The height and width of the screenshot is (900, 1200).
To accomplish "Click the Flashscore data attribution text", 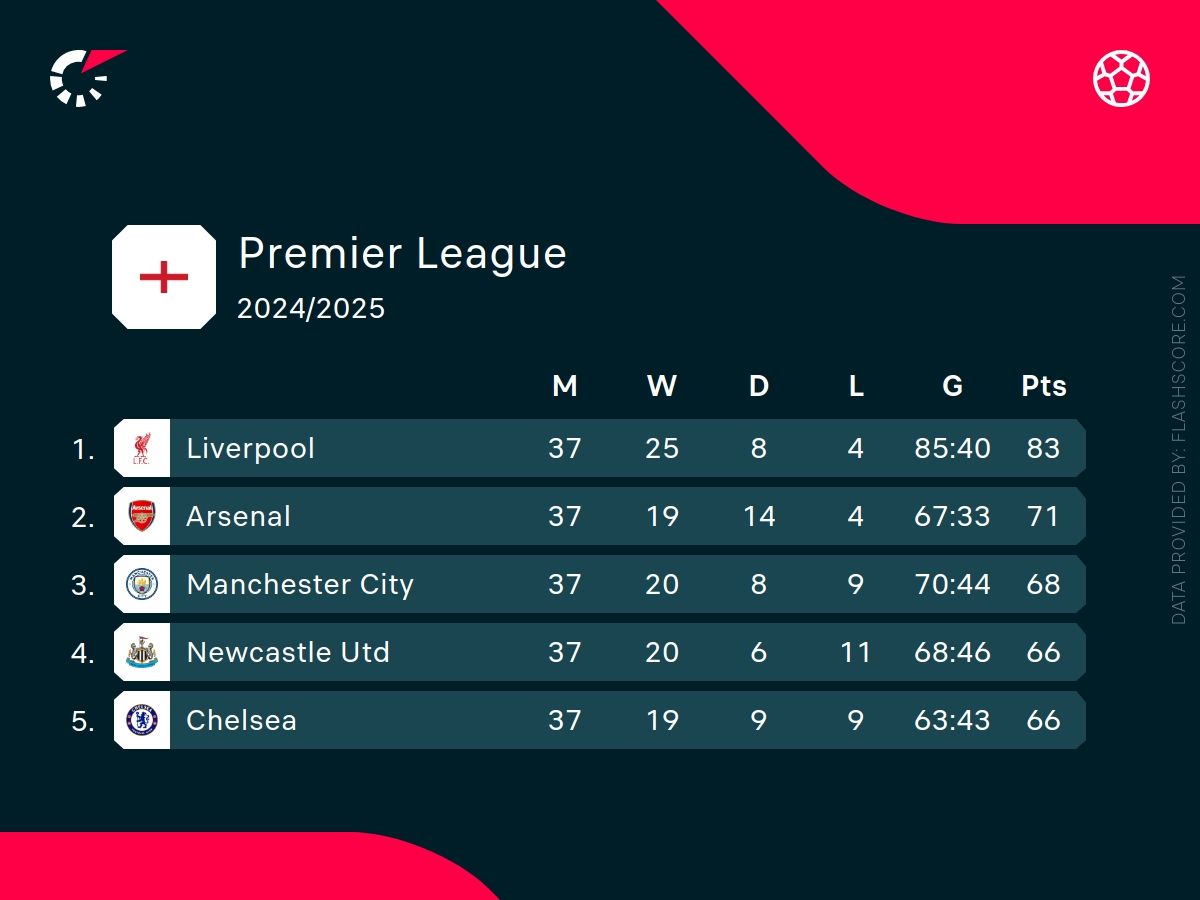I will (1179, 450).
